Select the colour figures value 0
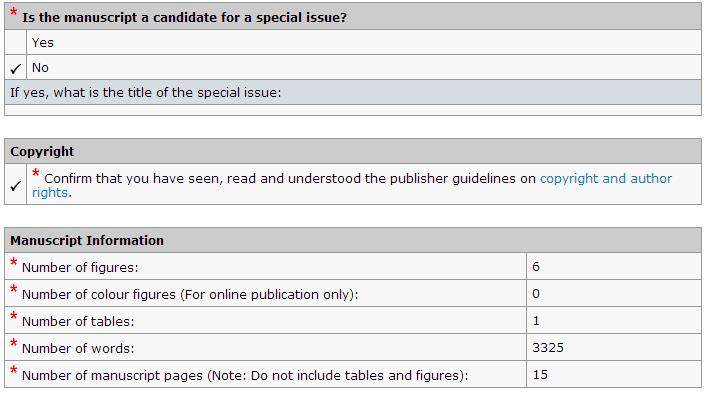The width and height of the screenshot is (707, 409). tap(537, 294)
